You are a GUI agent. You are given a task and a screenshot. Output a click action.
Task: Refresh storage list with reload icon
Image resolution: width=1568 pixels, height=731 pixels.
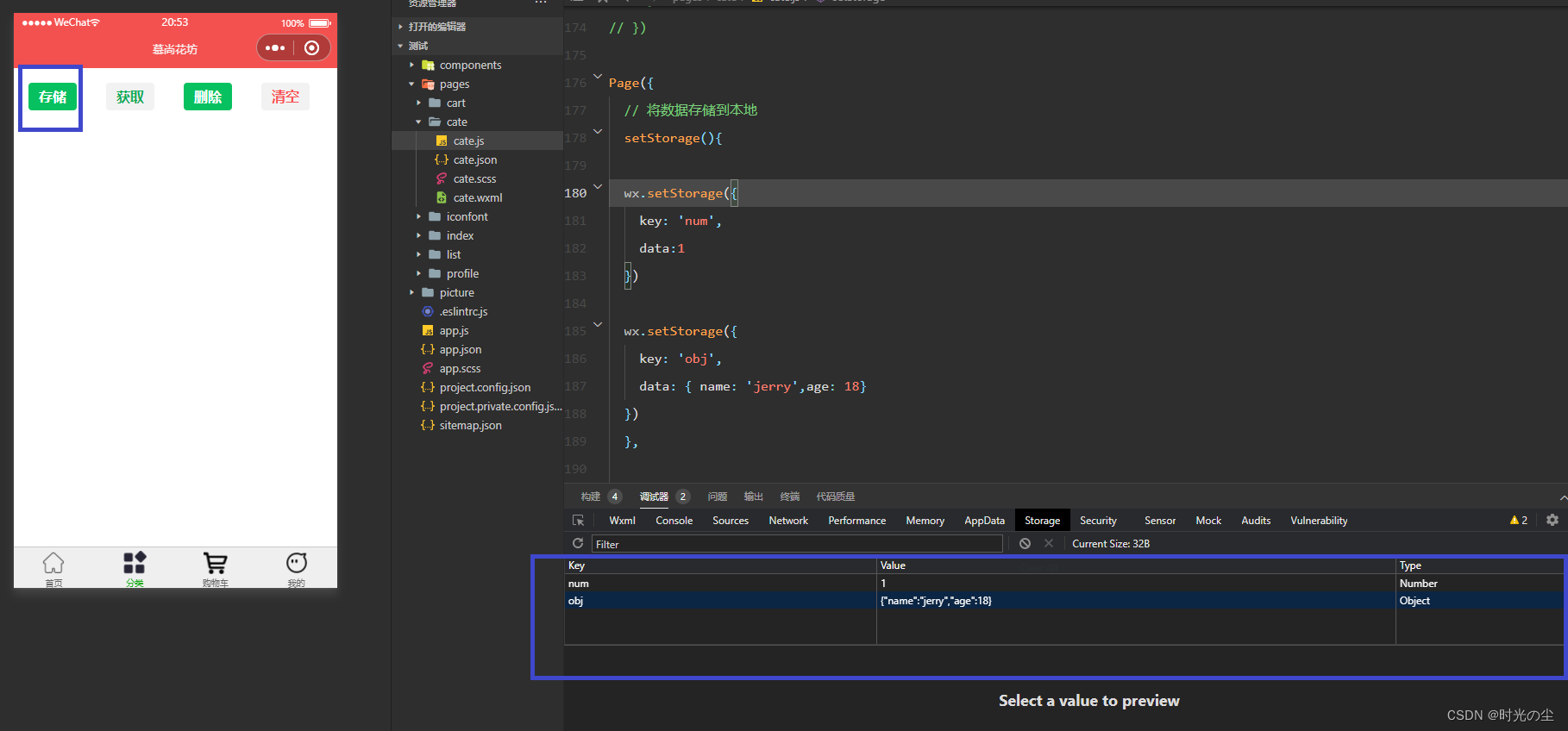tap(578, 543)
